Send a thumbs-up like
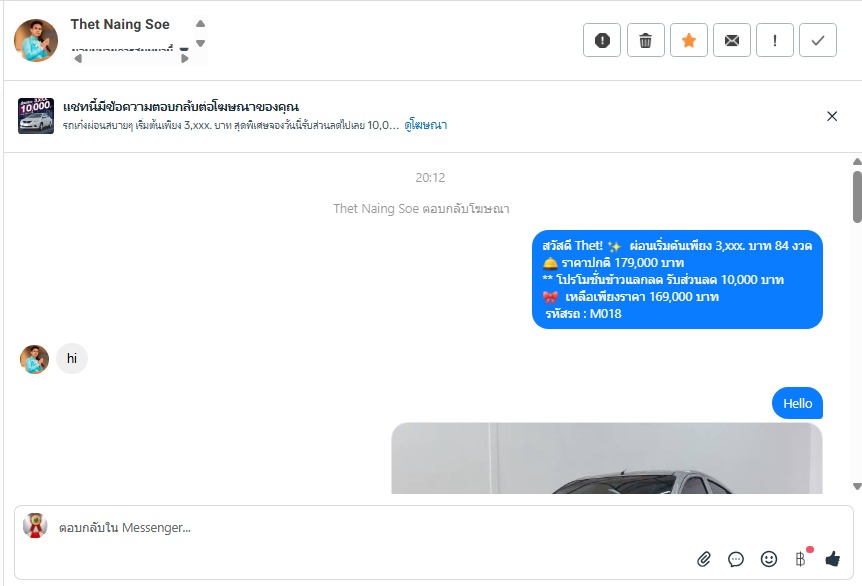 (832, 559)
